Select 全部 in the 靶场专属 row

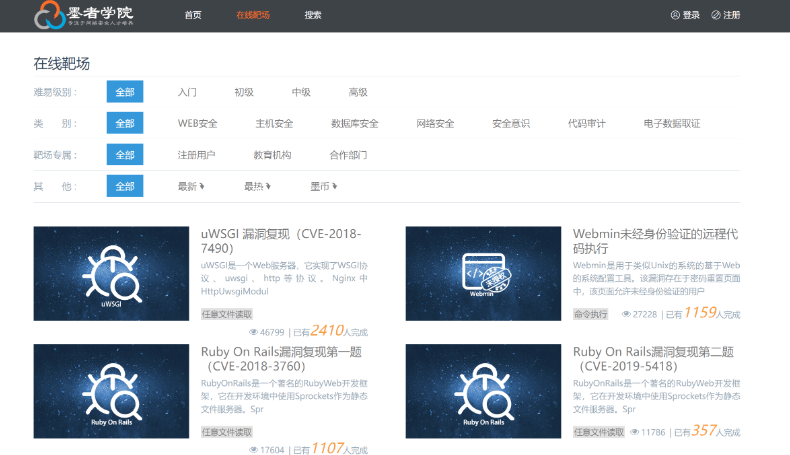tap(125, 154)
